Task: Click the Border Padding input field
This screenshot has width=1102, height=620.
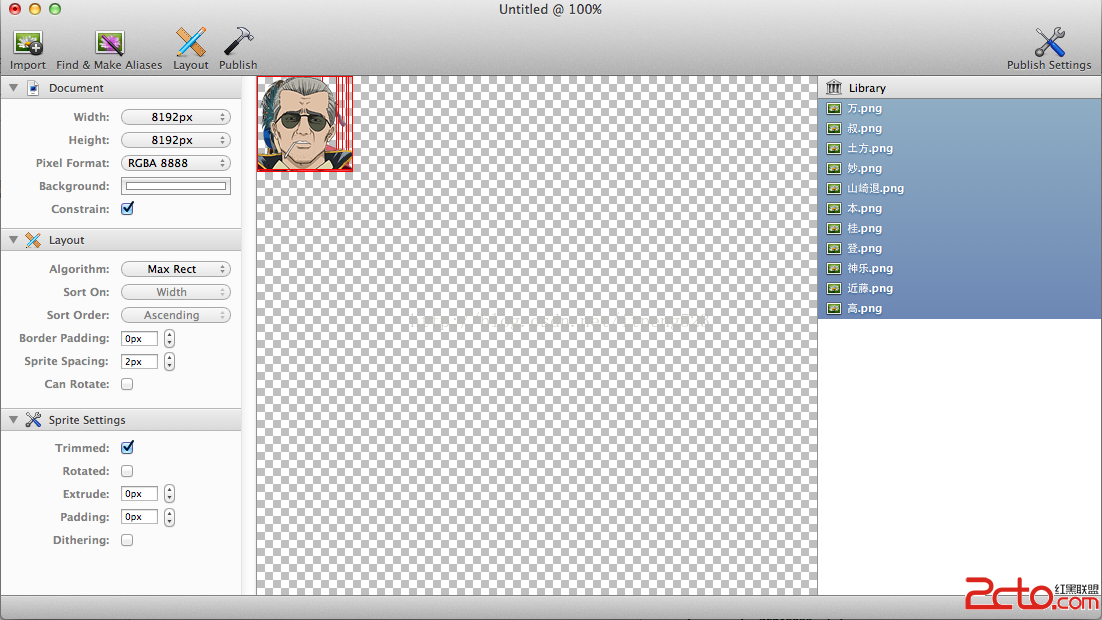Action: [139, 338]
